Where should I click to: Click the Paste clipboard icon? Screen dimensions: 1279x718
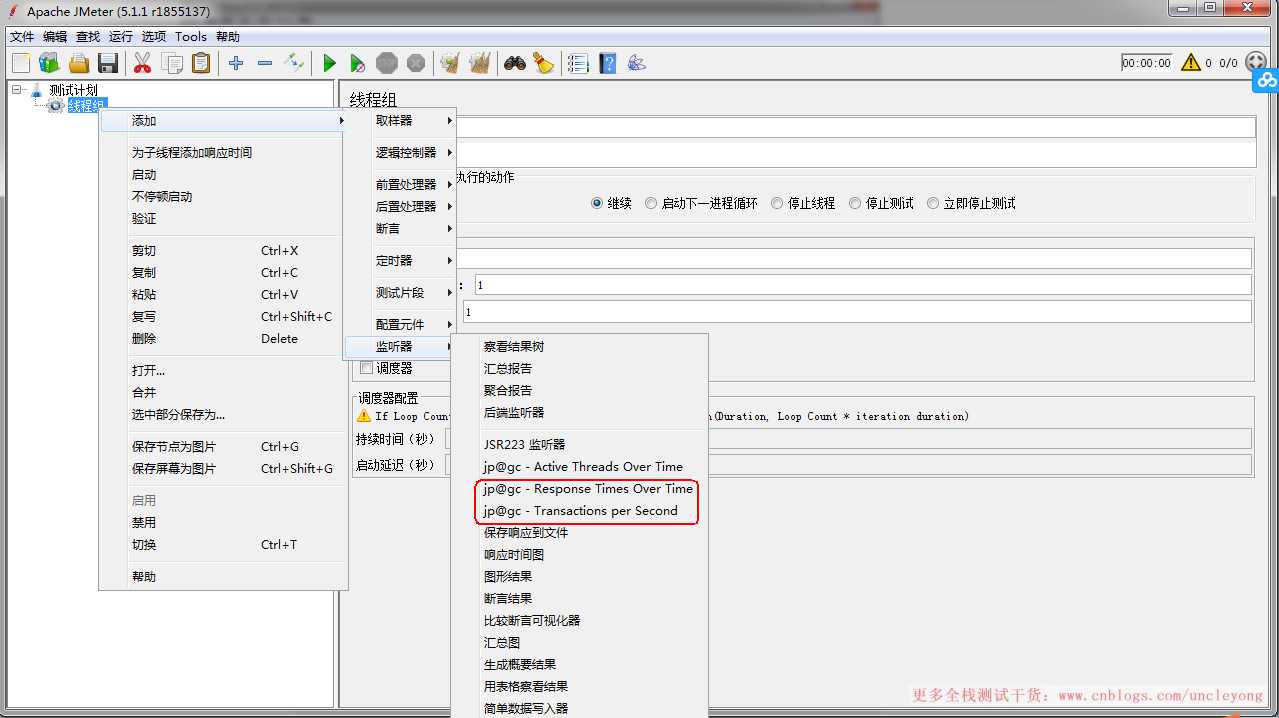tap(201, 63)
